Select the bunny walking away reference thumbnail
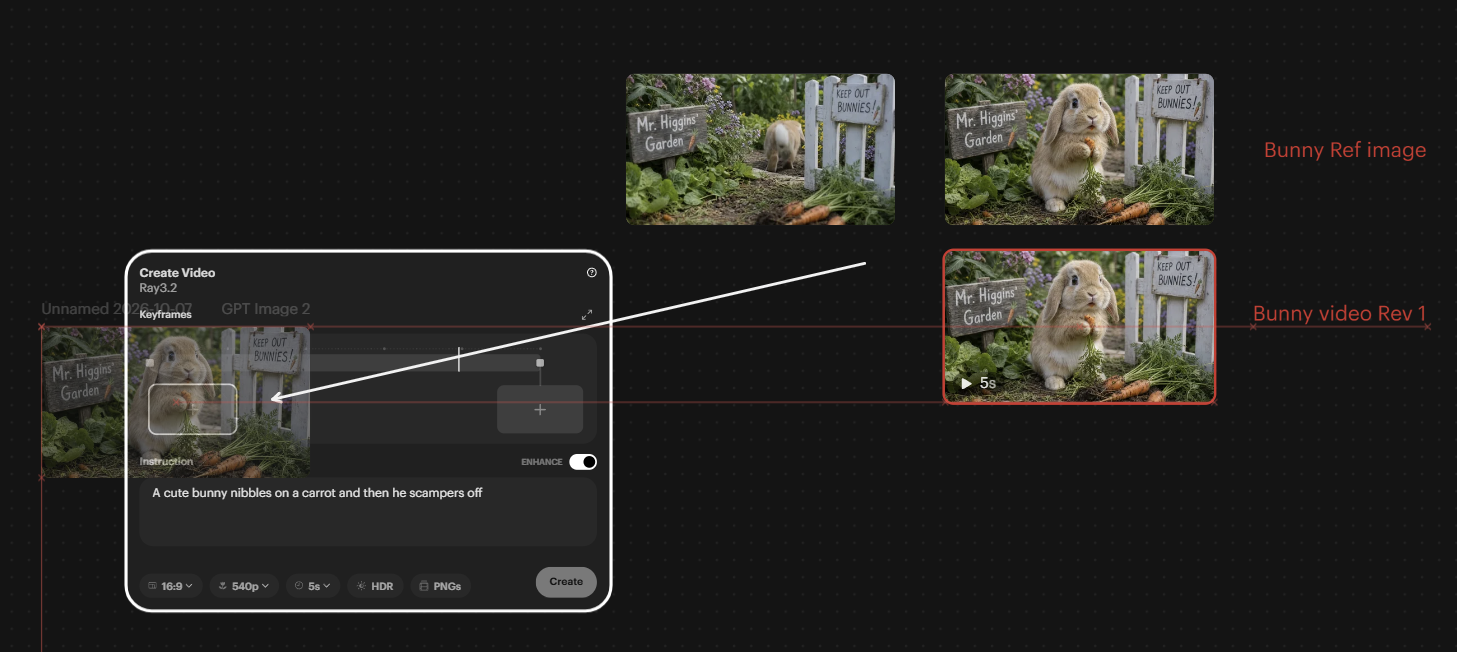This screenshot has height=652, width=1457. click(x=760, y=149)
